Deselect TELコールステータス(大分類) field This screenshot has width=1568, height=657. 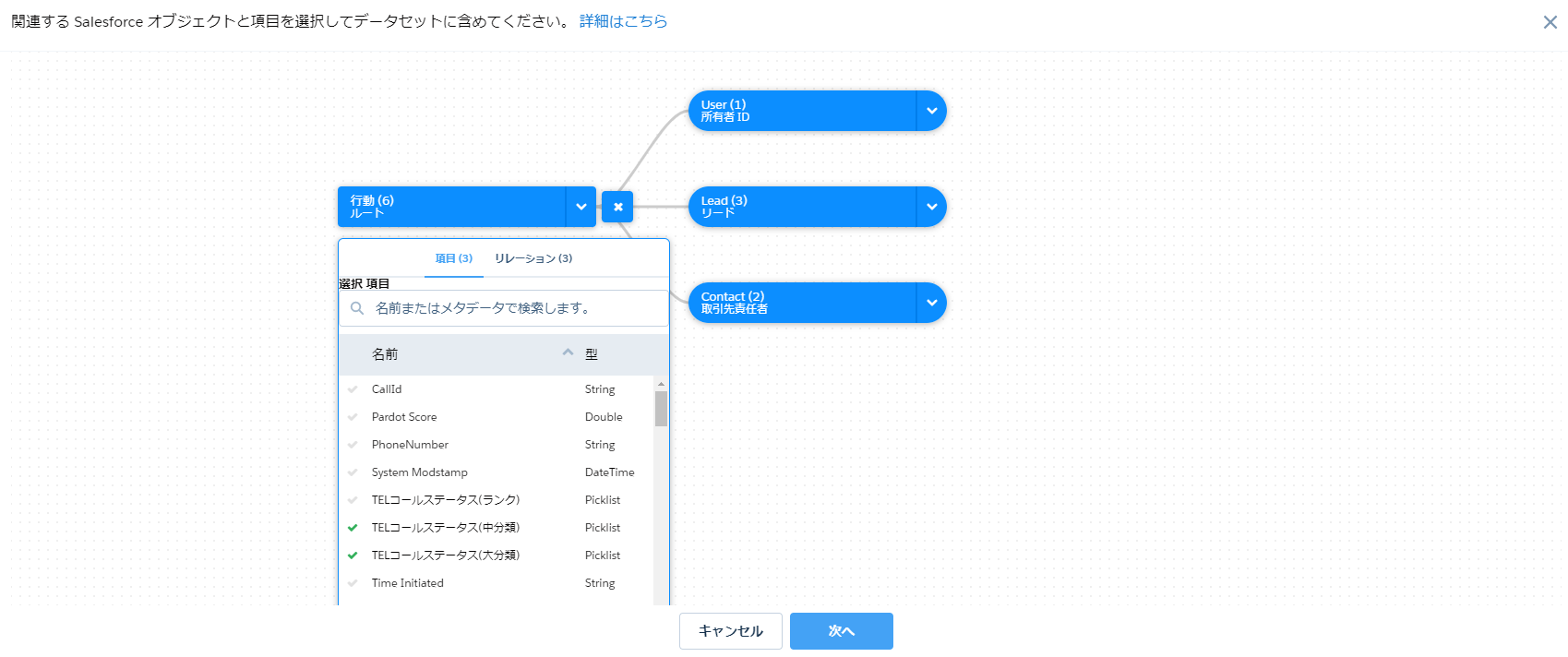point(353,555)
